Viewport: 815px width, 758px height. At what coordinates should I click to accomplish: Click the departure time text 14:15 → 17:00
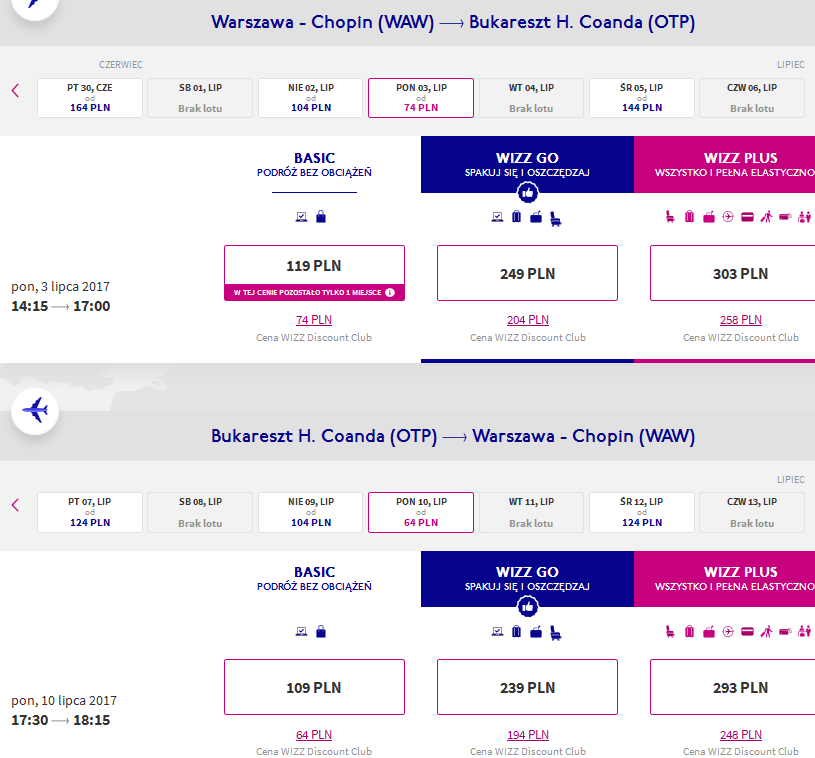(x=61, y=306)
